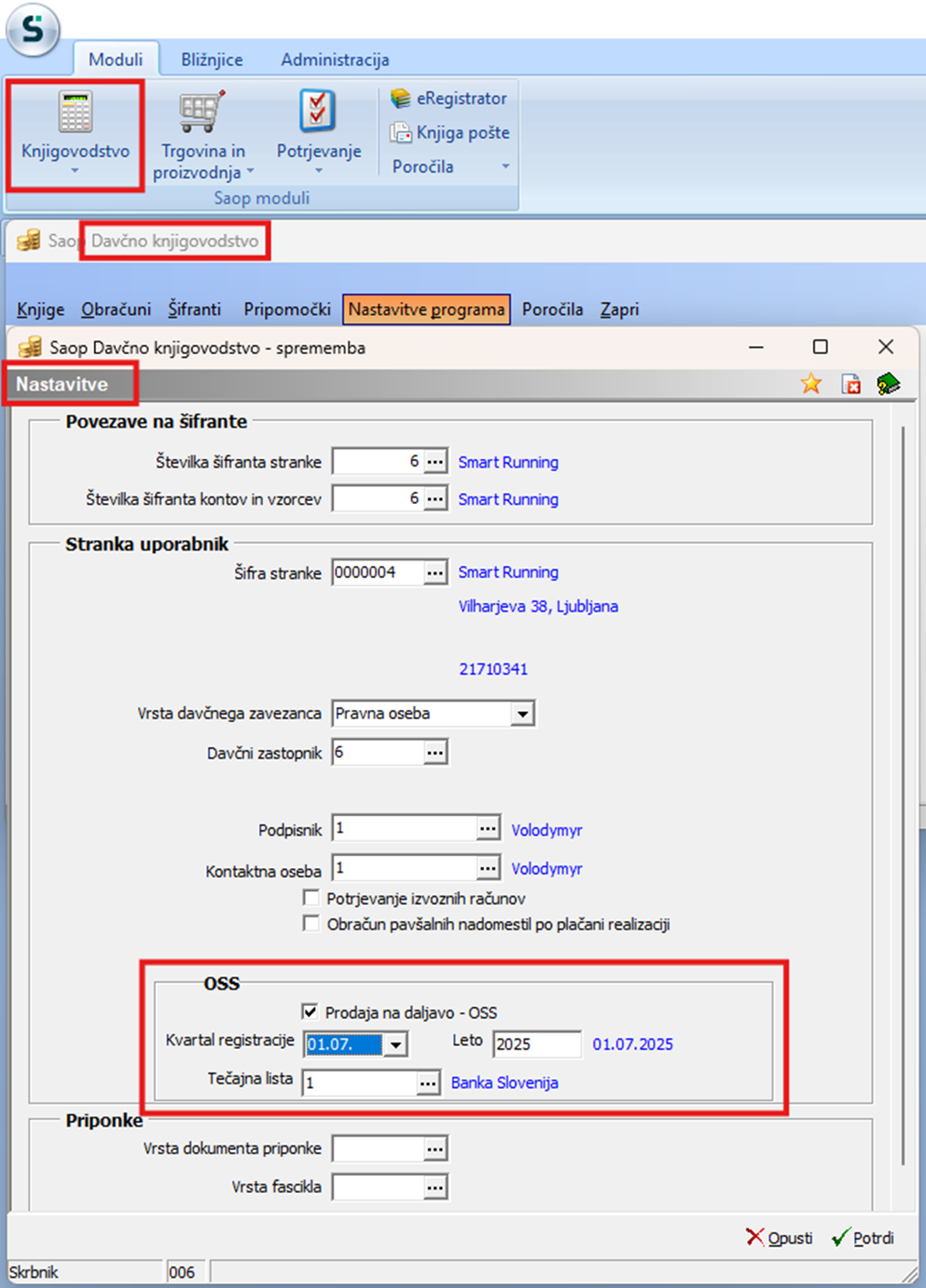Open lookup for Podpisnik field

(x=489, y=829)
